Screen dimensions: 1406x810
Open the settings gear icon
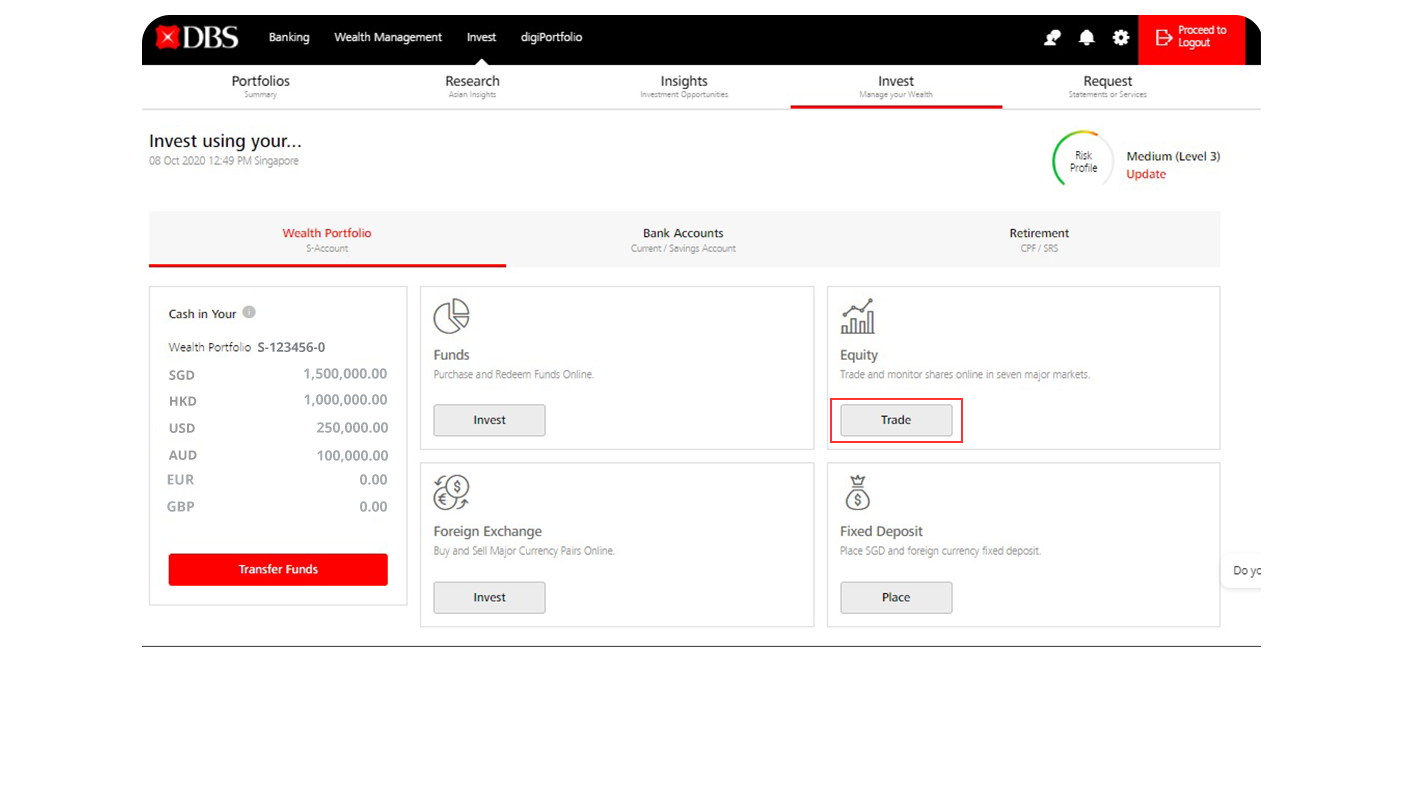1121,37
